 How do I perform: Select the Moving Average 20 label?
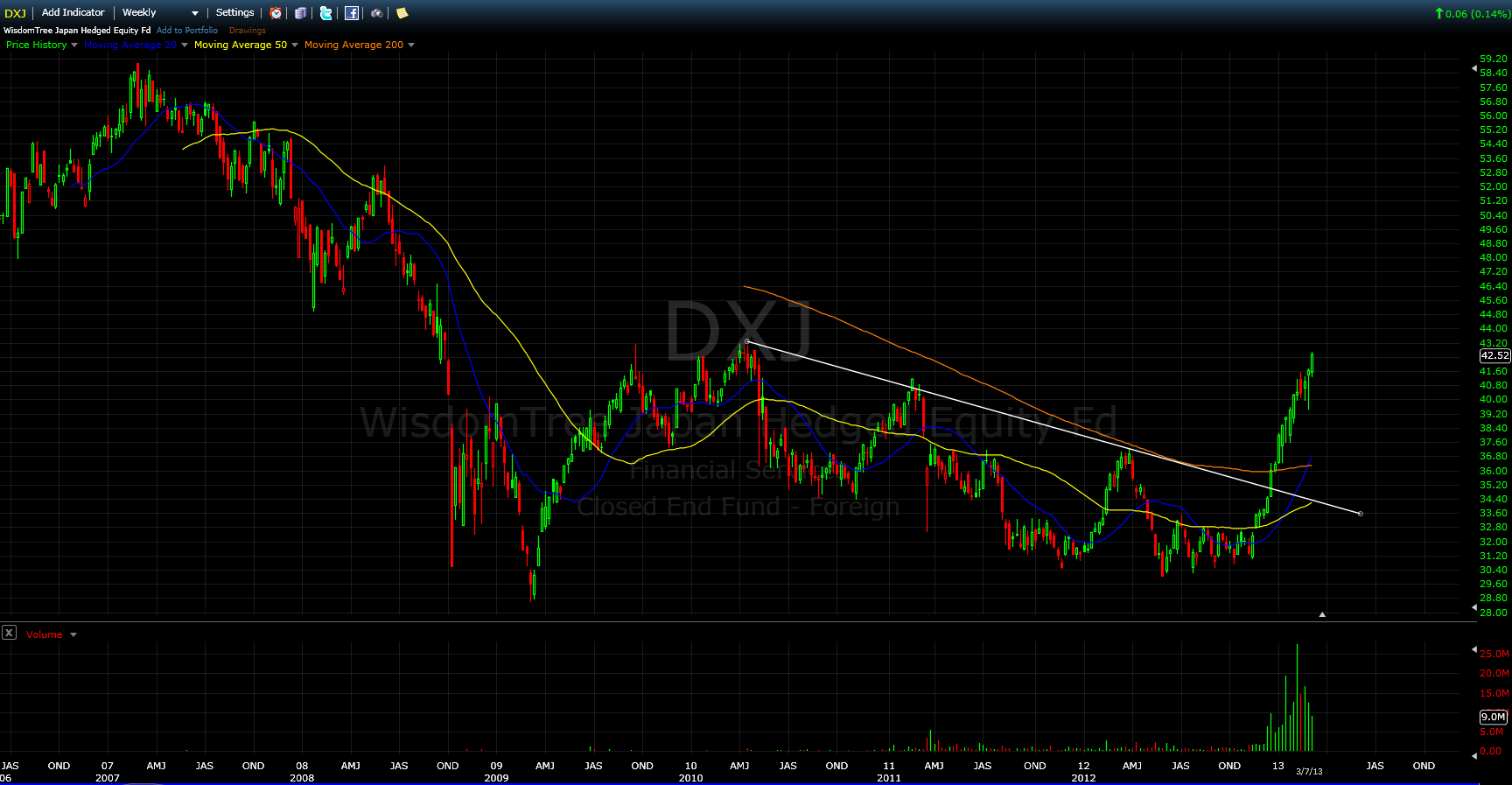130,45
